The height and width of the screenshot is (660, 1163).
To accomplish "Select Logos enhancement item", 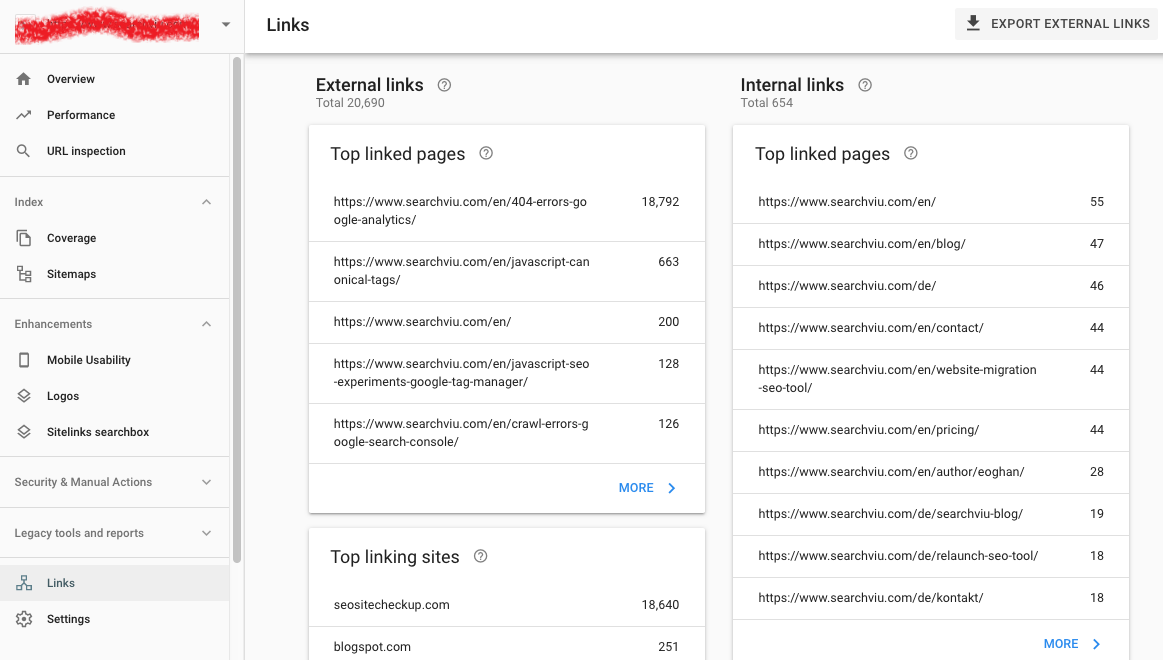I will [x=115, y=396].
